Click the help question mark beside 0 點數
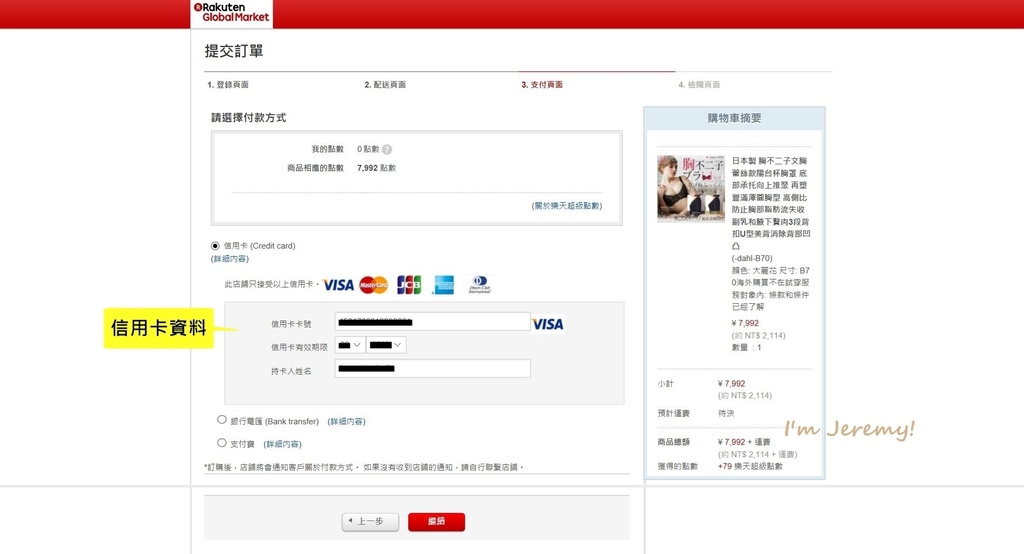The image size is (1024, 554). [387, 150]
